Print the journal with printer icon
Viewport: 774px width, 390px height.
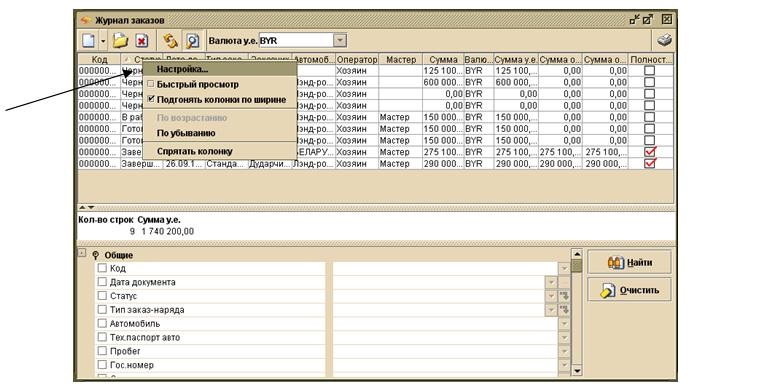point(665,39)
